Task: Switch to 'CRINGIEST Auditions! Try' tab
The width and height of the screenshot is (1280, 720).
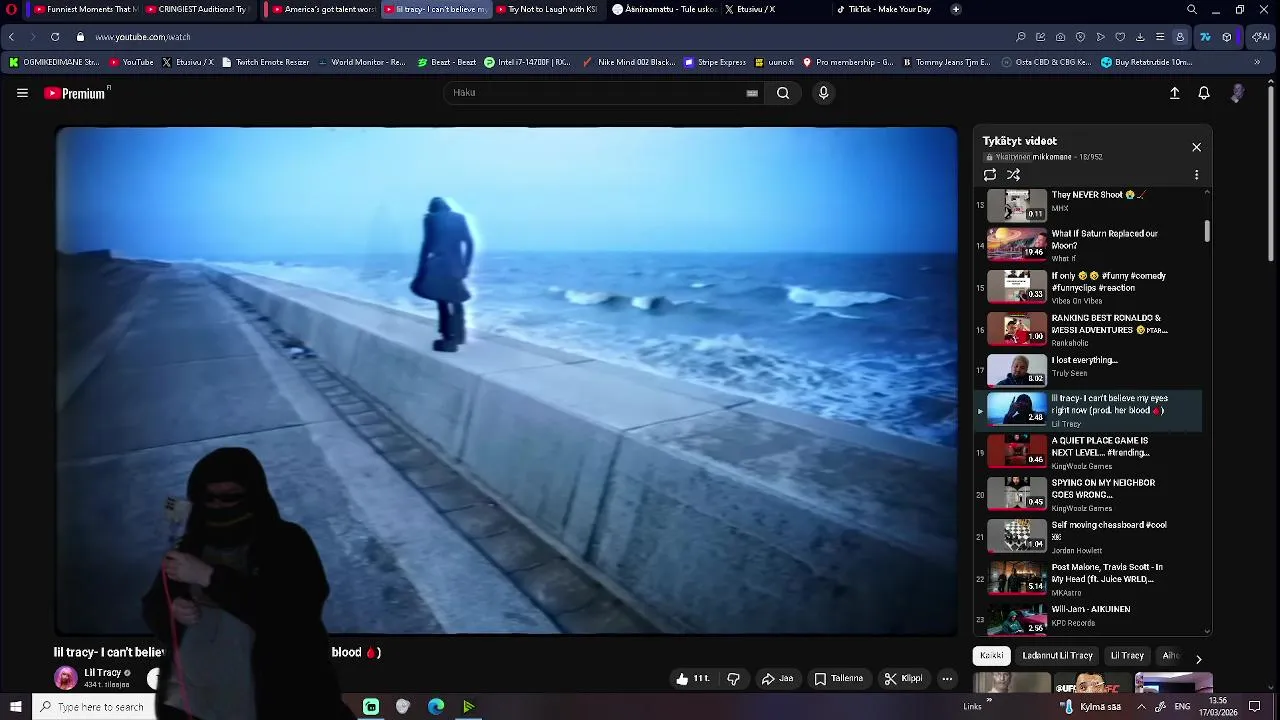Action: [x=200, y=9]
